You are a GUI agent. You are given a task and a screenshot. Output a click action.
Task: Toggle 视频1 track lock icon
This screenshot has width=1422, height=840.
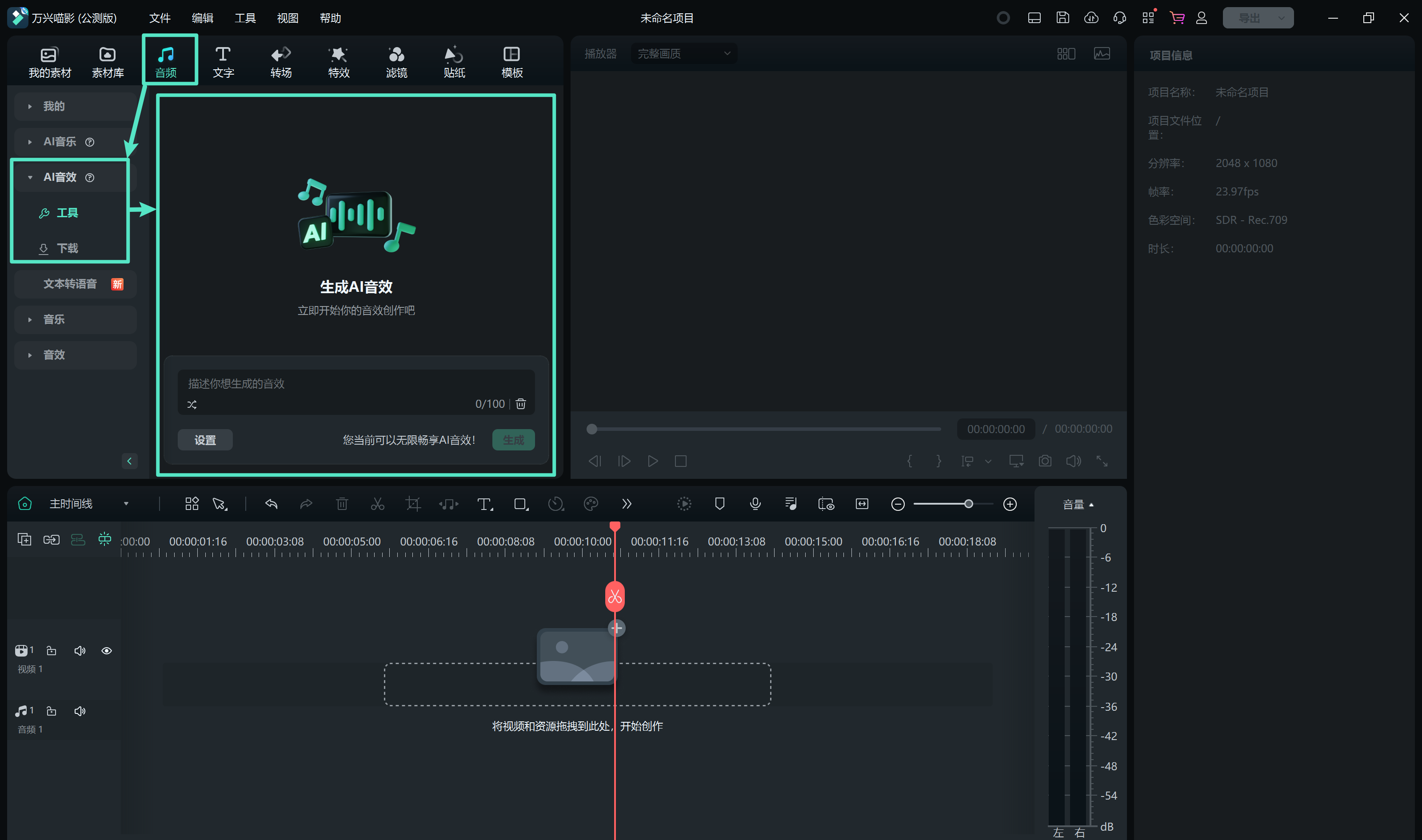52,651
